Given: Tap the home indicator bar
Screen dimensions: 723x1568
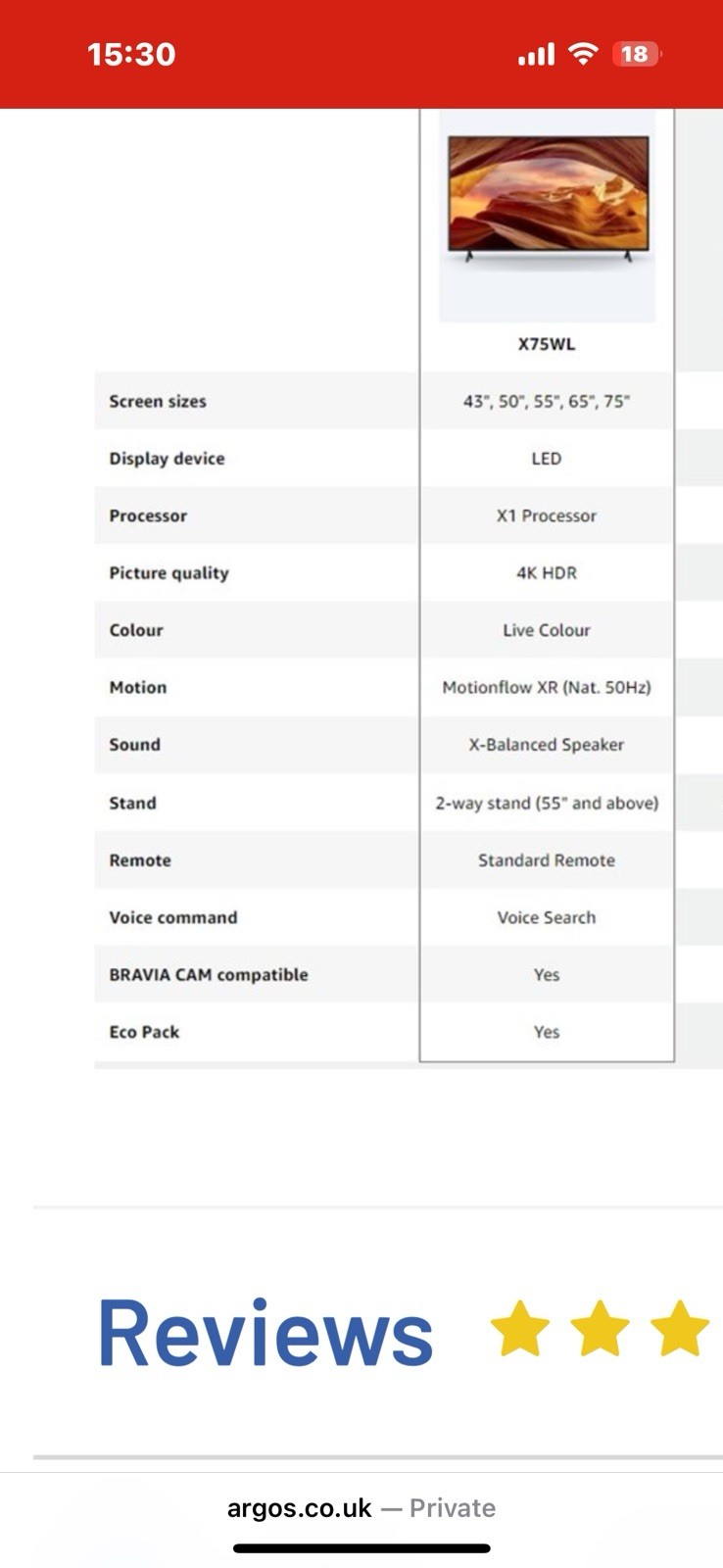Looking at the screenshot, I should pos(361,1548).
